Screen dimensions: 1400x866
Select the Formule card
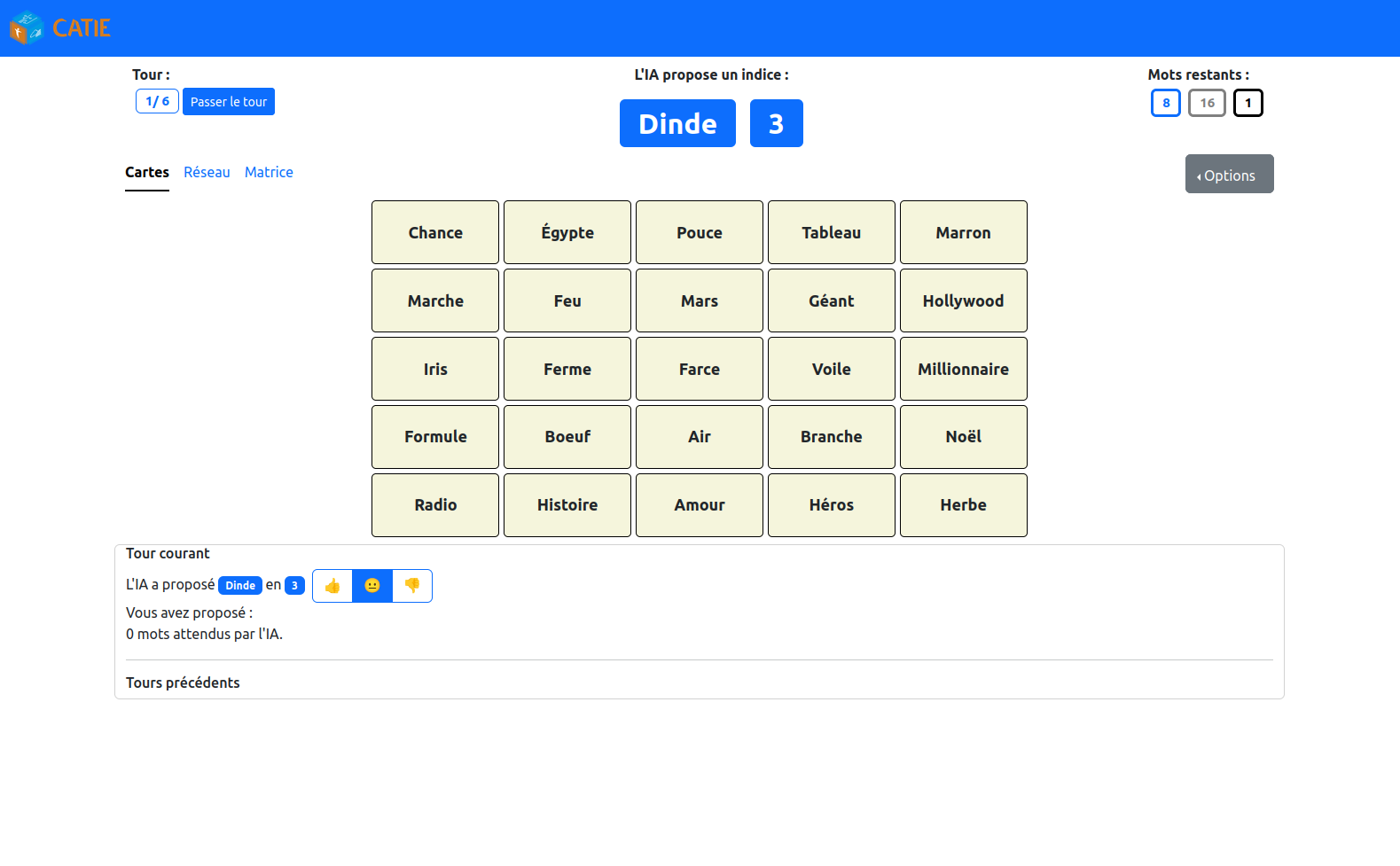[435, 437]
